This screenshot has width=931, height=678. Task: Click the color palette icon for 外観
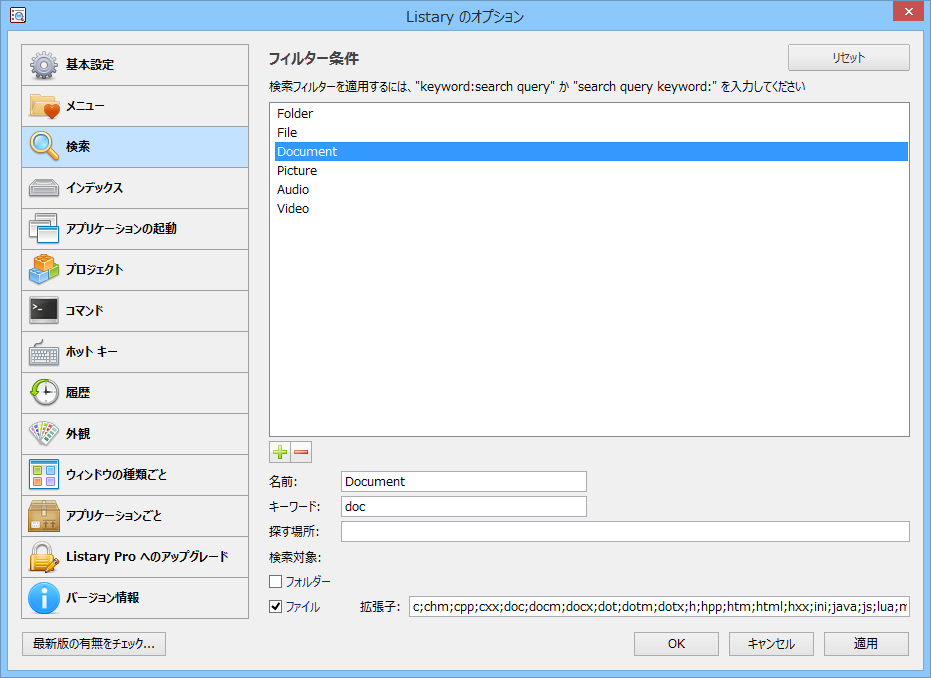[x=44, y=433]
